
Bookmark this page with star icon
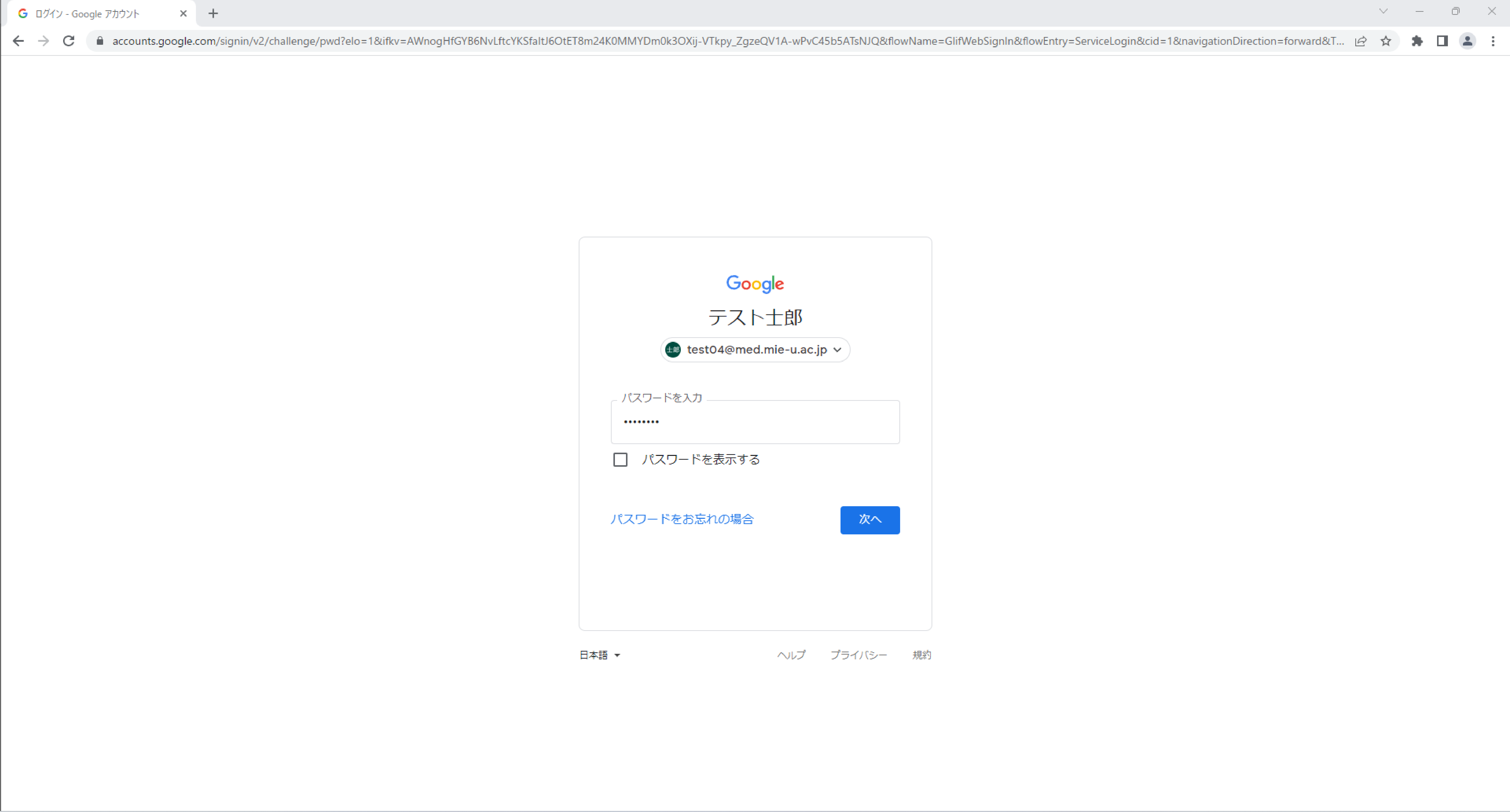1386,41
